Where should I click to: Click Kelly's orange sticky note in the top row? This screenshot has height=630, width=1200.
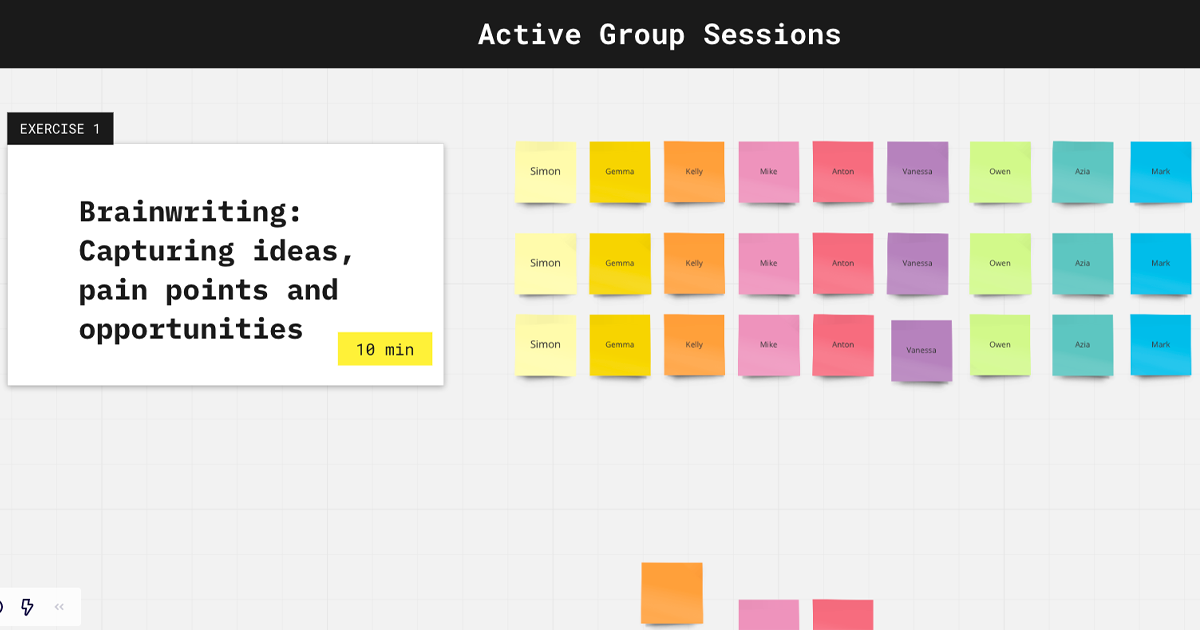[x=694, y=172]
